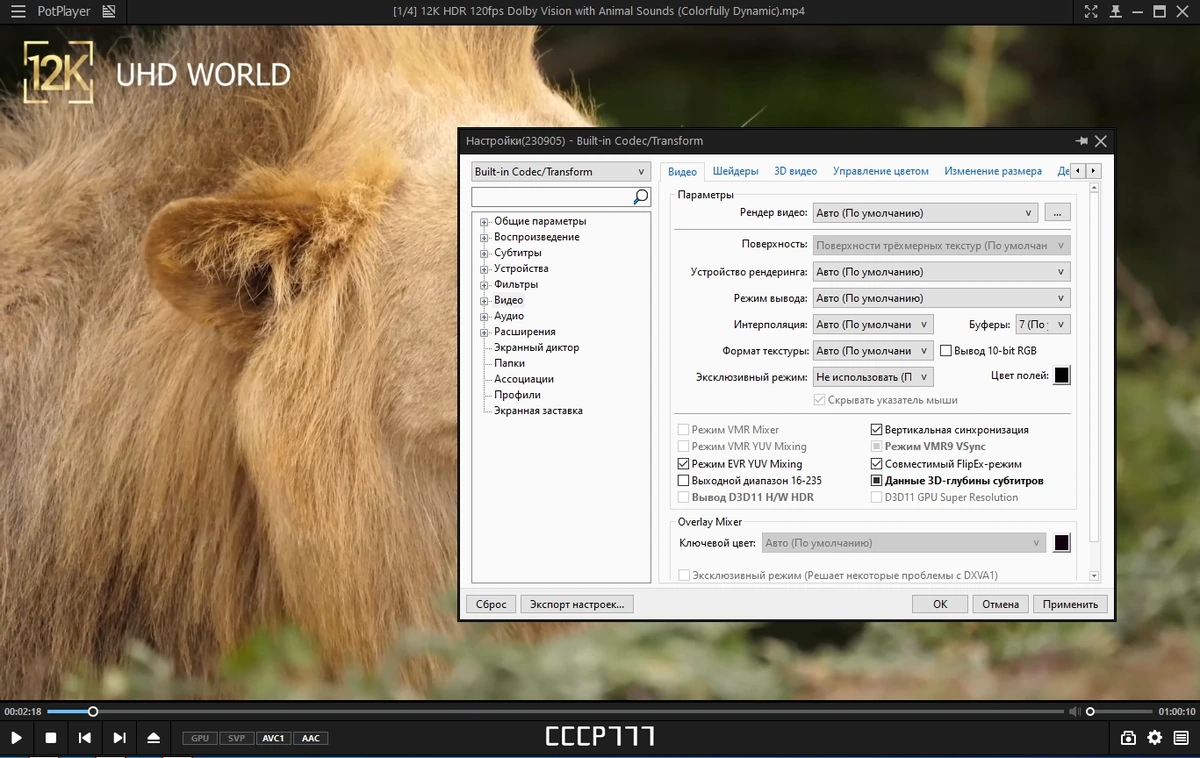This screenshot has width=1200, height=758.
Task: Open the Управление цветом tab
Action: coord(880,171)
